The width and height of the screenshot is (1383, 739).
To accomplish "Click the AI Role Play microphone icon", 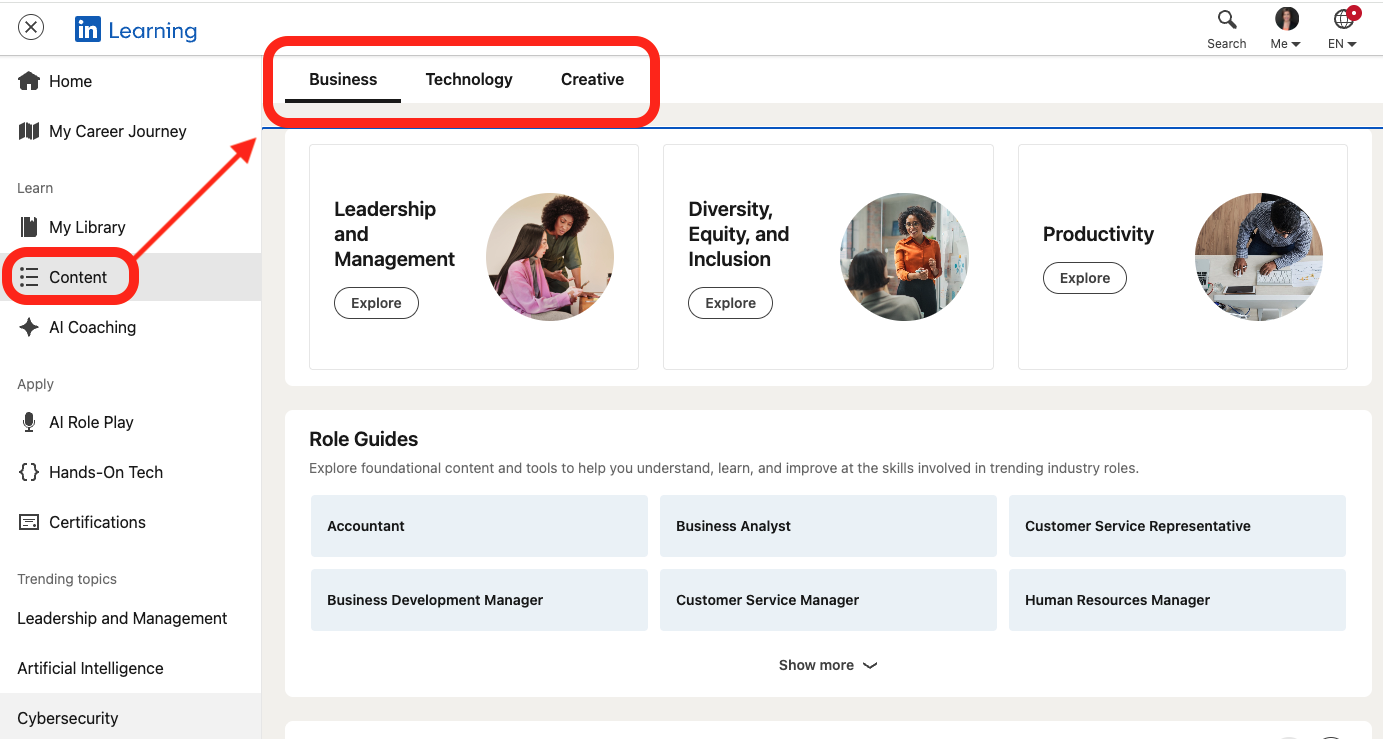I will (29, 422).
